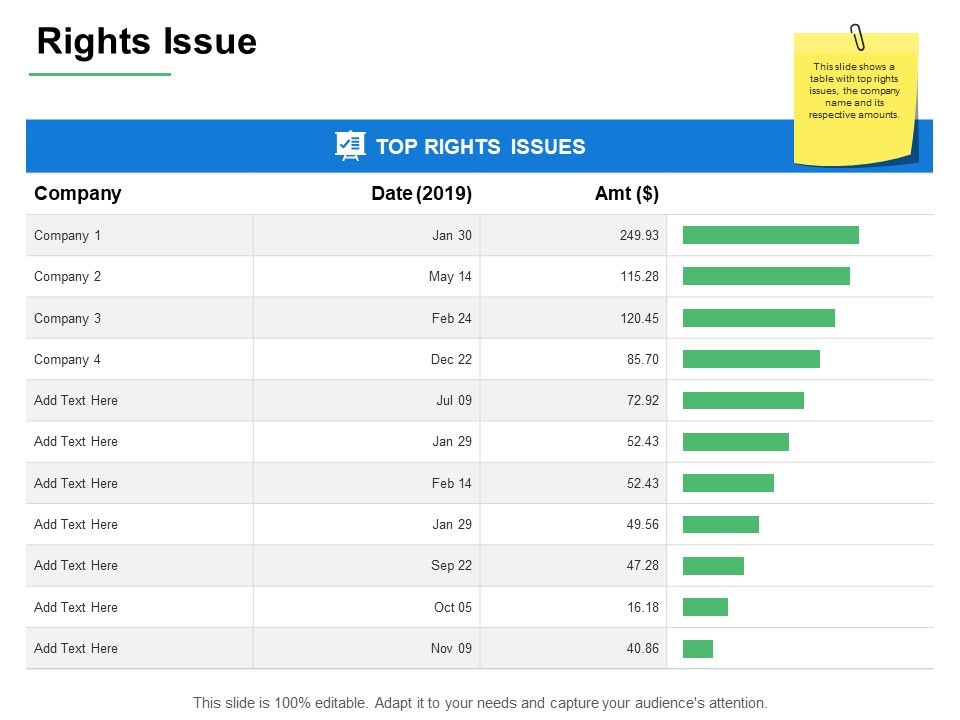Click the green bar for Company 4
Screen dimensions: 960x720
tap(751, 359)
